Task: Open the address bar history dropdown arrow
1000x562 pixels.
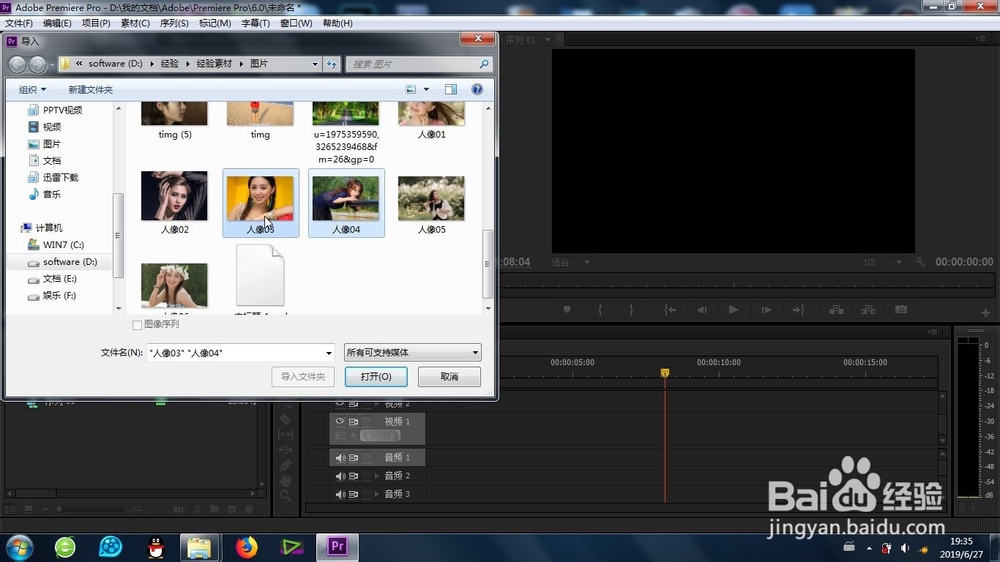Action: [314, 64]
